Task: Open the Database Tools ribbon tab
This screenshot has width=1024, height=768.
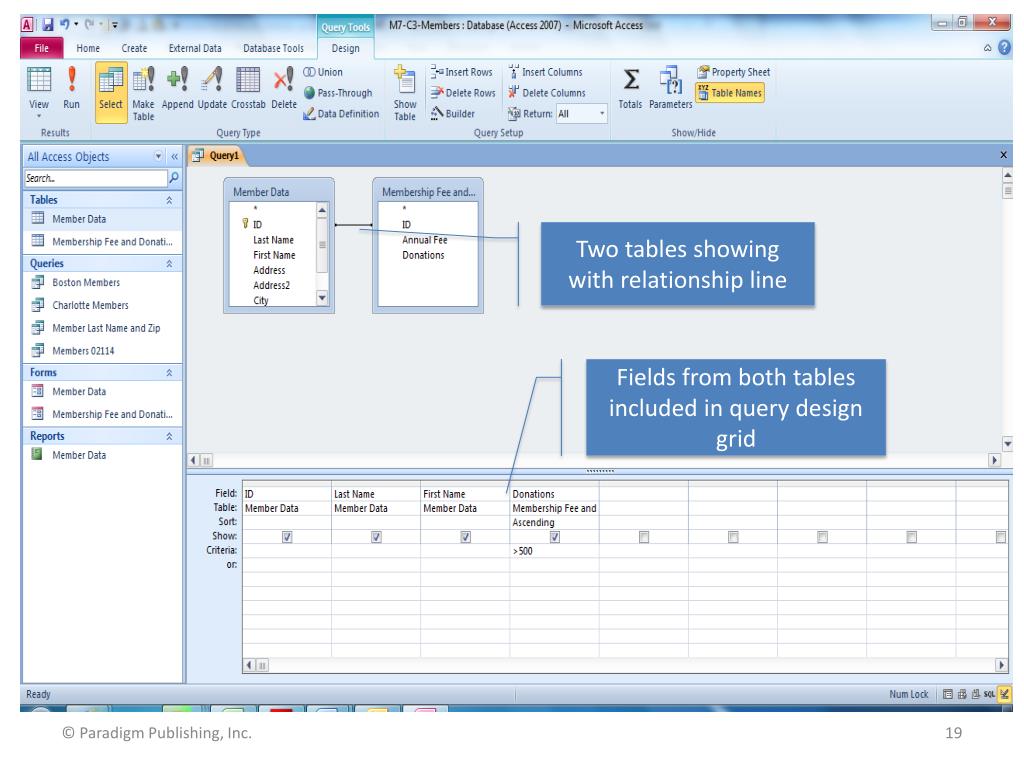Action: pos(273,48)
